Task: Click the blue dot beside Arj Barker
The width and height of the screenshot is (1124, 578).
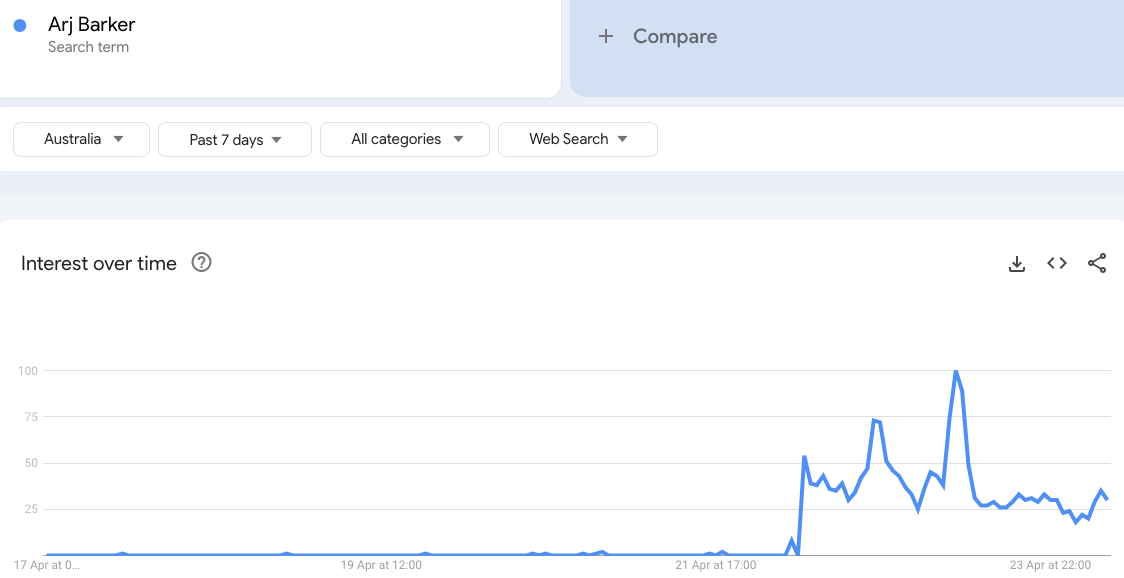Action: 20,26
